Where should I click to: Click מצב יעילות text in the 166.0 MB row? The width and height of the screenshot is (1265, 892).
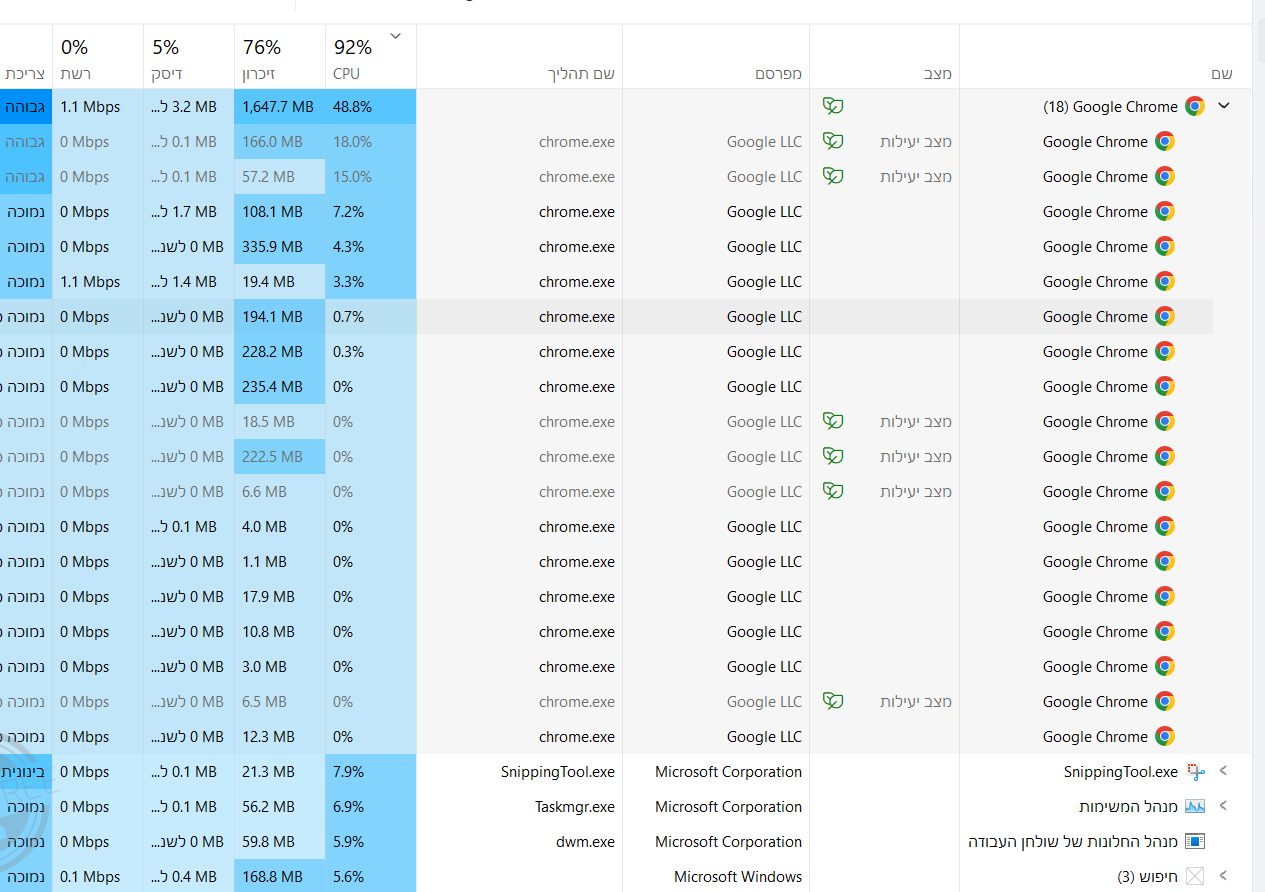point(916,142)
